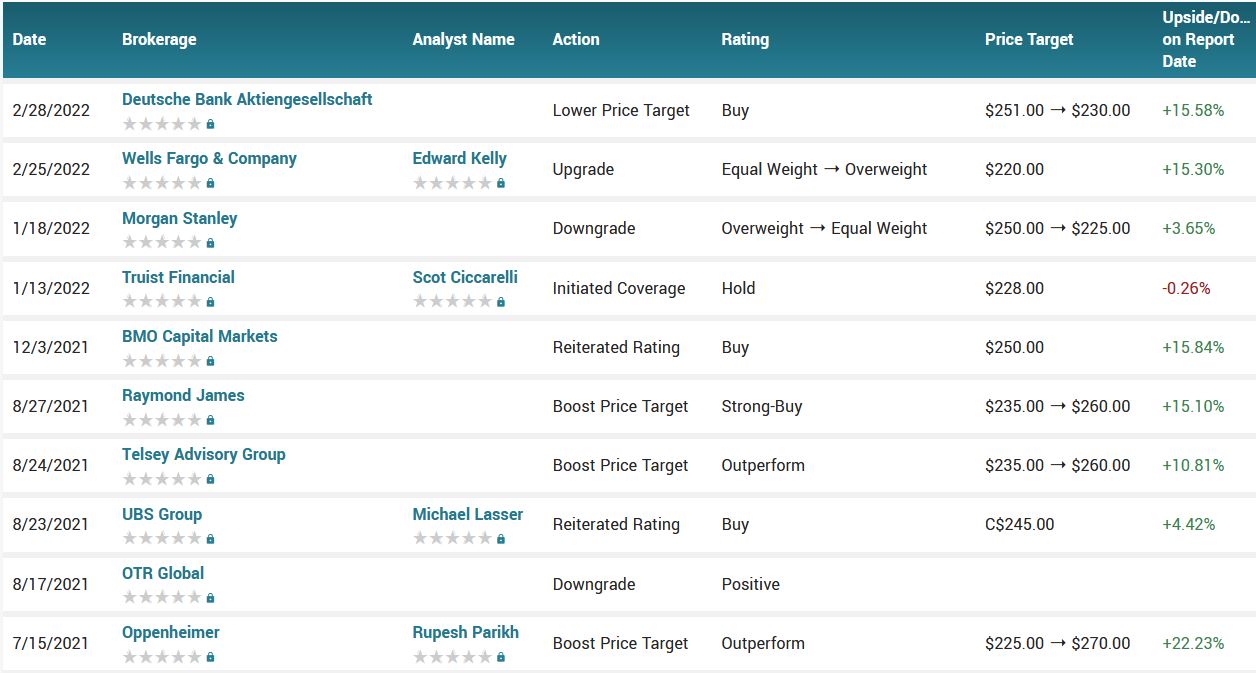Click lock icon under Edward Kelly's stars

tap(501, 184)
